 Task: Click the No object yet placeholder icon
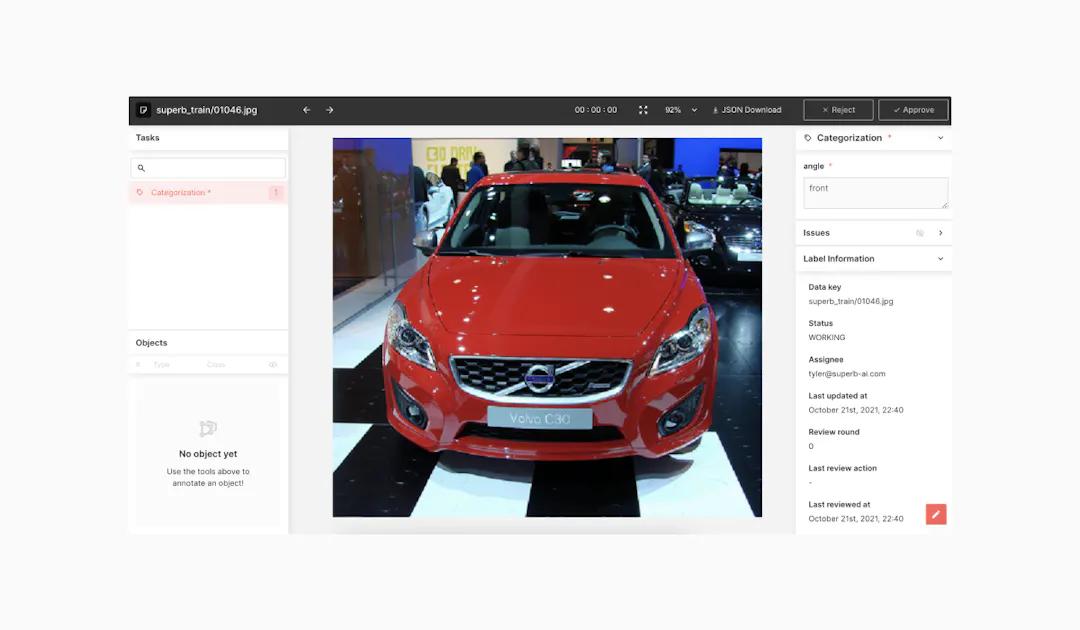click(x=208, y=429)
